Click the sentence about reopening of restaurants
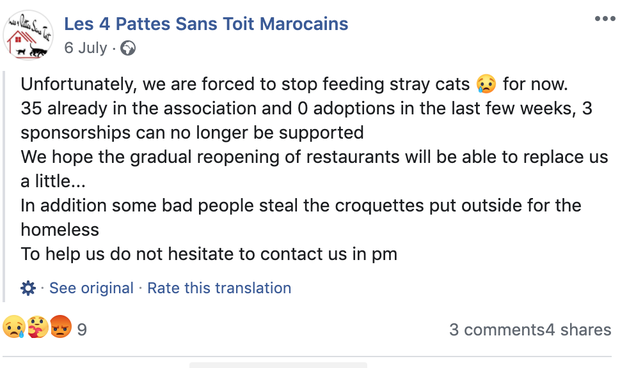Viewport: 620px width, 368px height. (x=314, y=169)
